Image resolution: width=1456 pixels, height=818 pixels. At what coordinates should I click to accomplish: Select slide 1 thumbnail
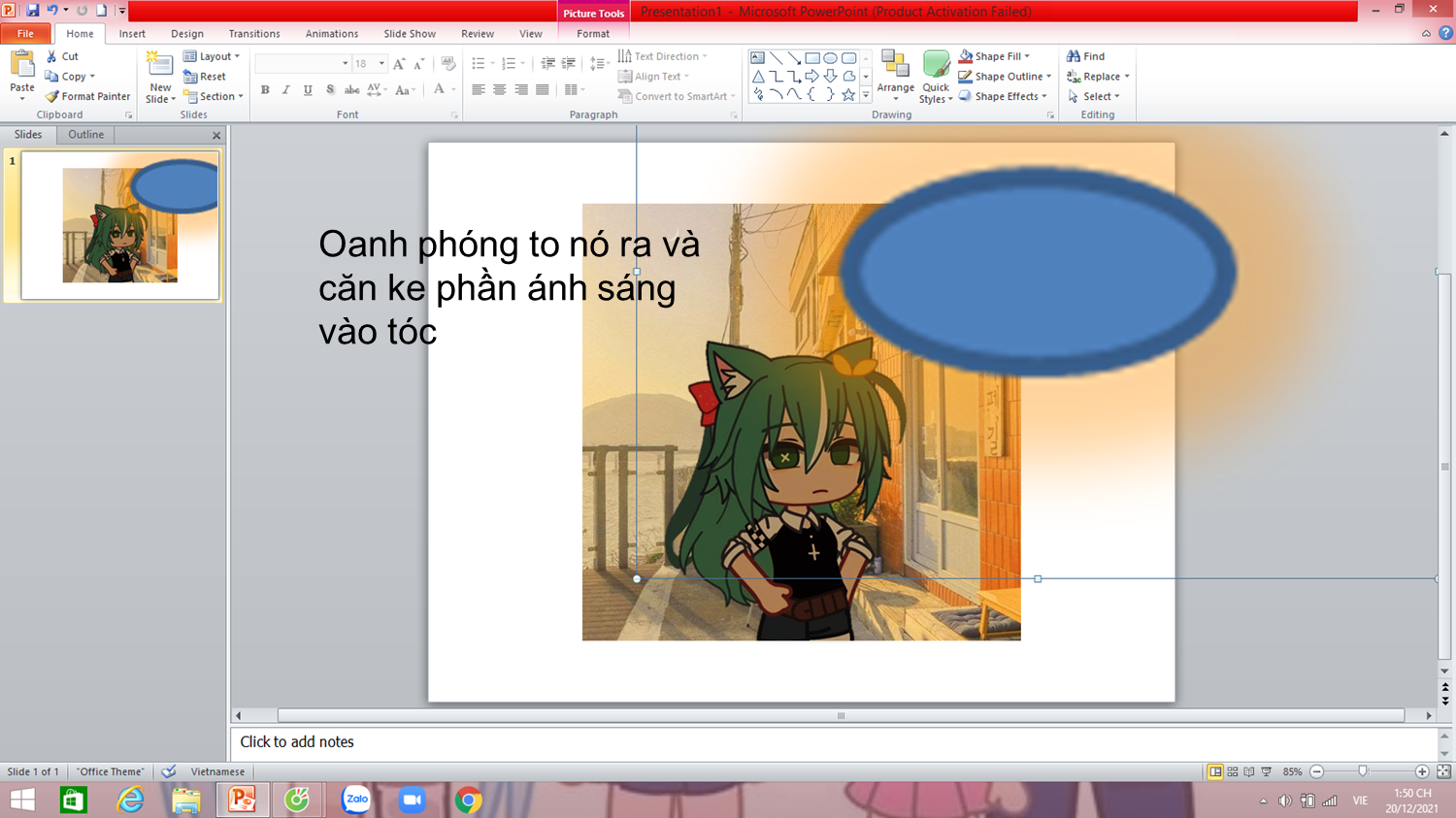tap(120, 226)
